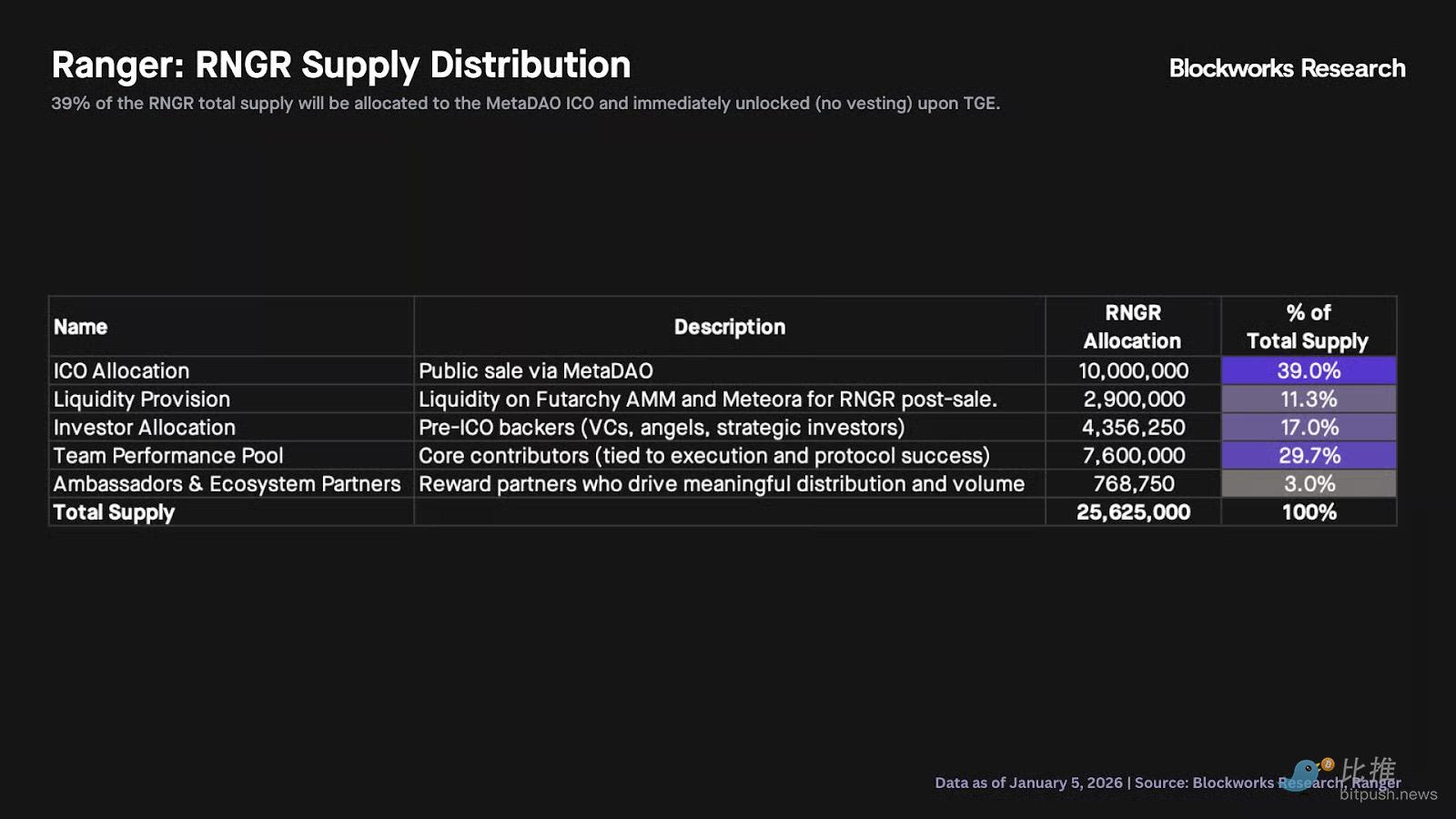
Task: Click the 17.0% shaded percentage cell
Action: click(x=1309, y=427)
